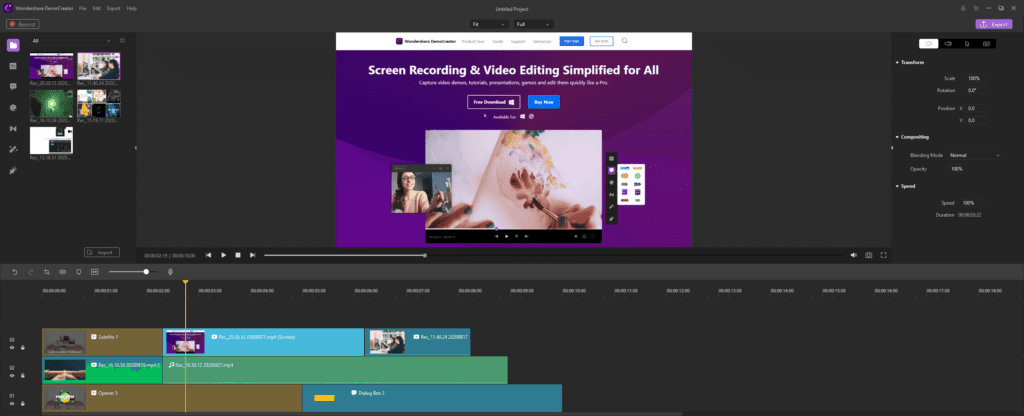Click the crop tool in the timeline toolbar
The image size is (1024, 416).
(46, 271)
